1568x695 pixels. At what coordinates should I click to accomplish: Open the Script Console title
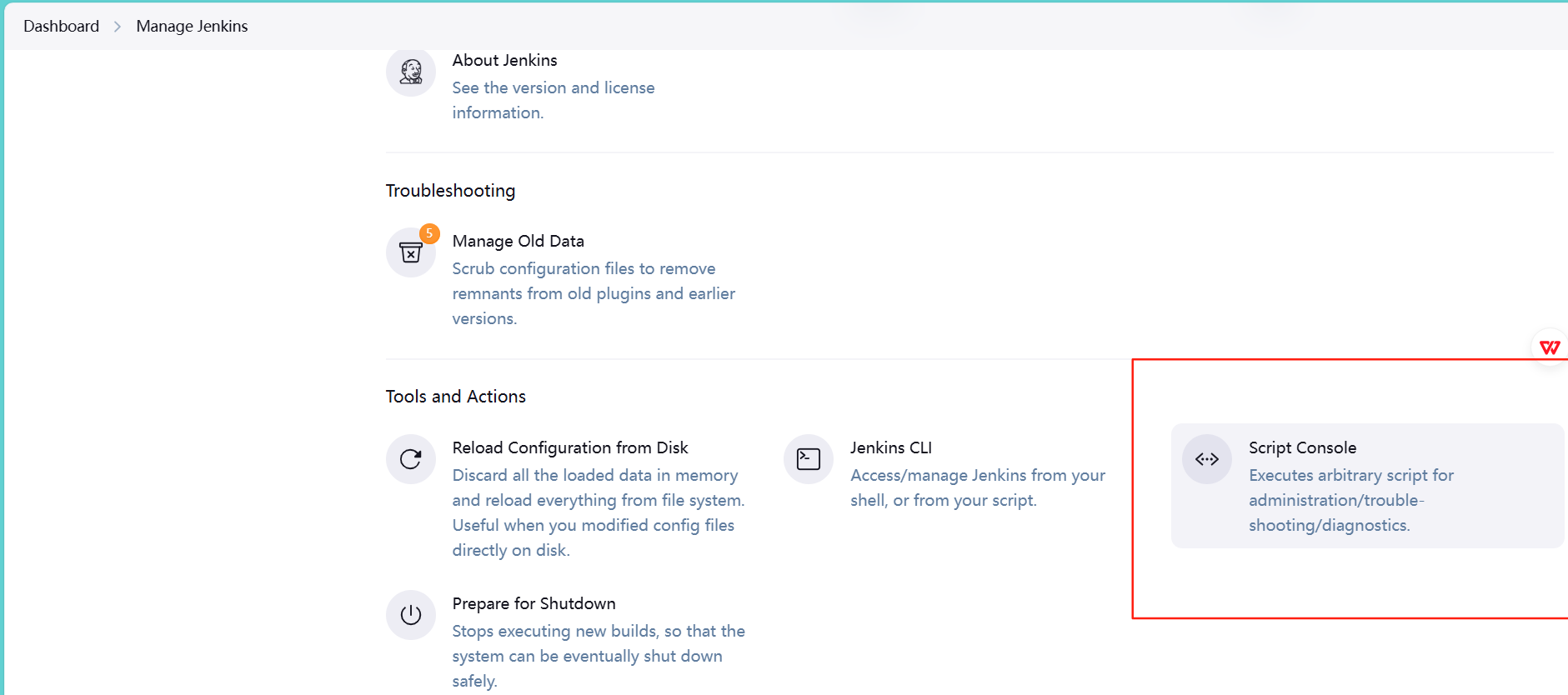tap(1302, 447)
